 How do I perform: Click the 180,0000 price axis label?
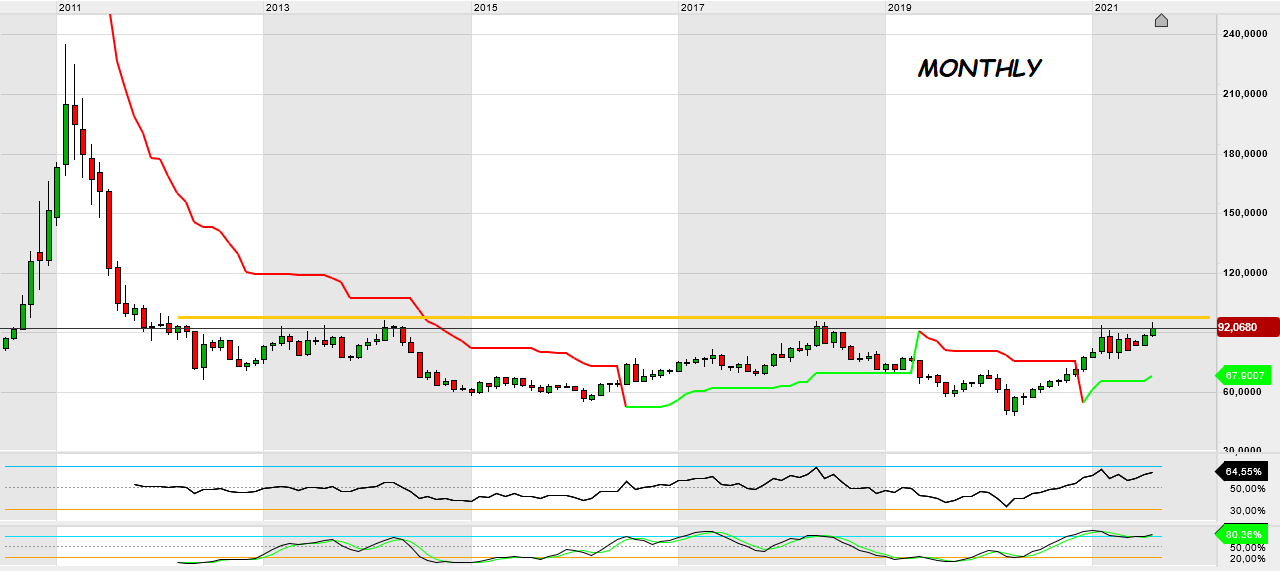coord(1246,154)
